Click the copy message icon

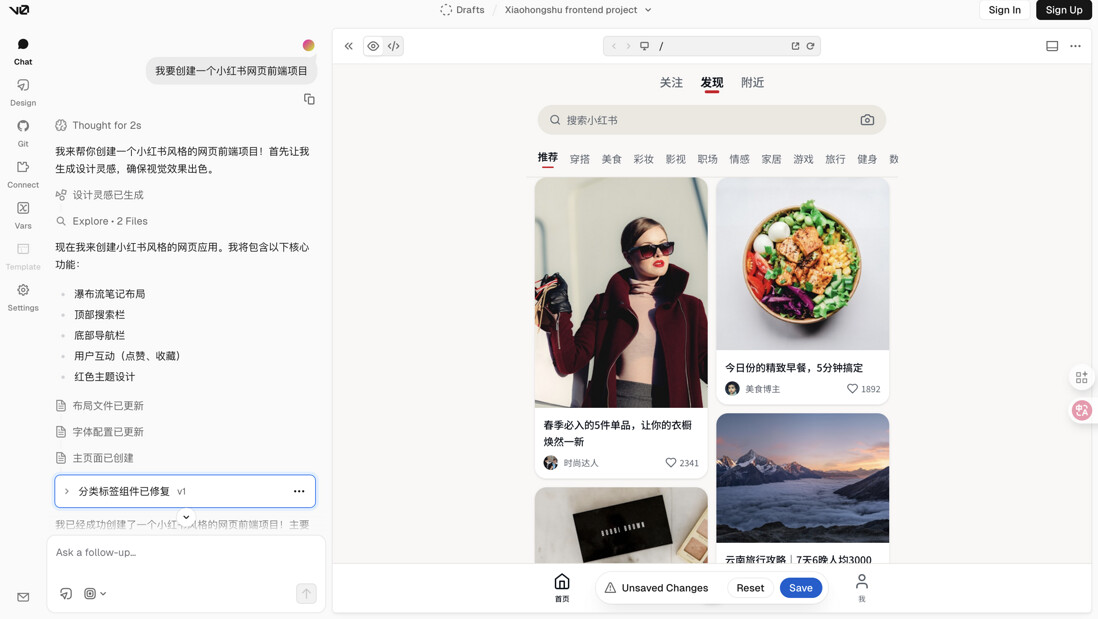tap(309, 99)
